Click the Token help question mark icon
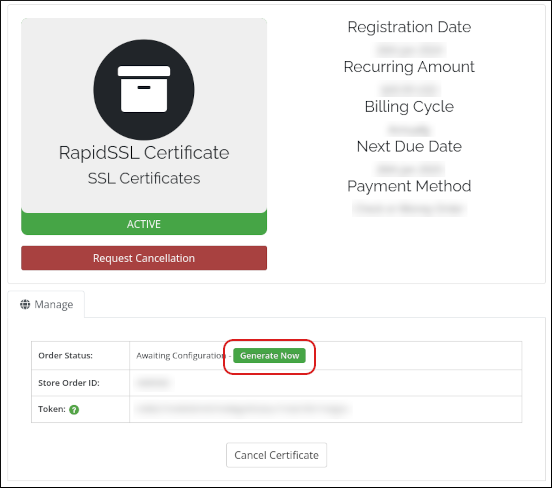The image size is (552, 488). tap(74, 409)
